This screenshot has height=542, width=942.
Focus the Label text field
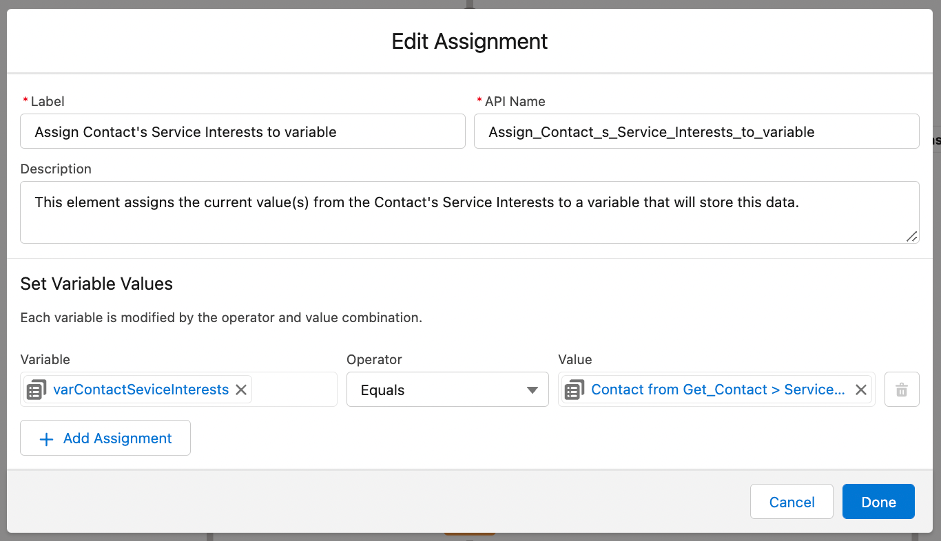point(243,132)
